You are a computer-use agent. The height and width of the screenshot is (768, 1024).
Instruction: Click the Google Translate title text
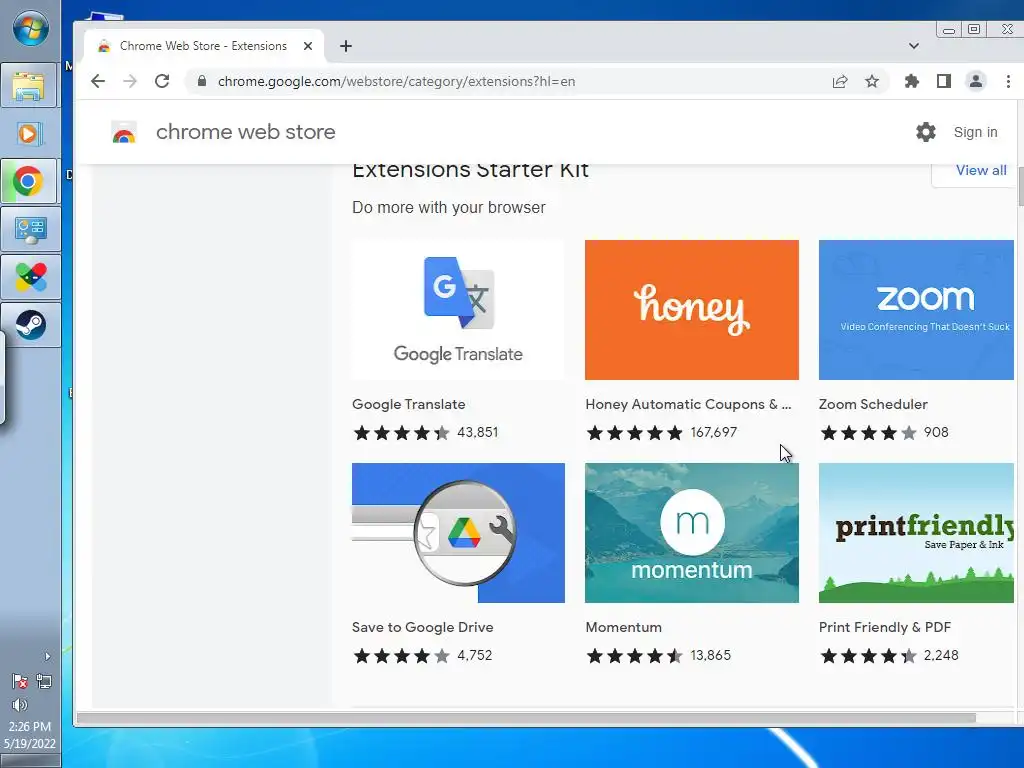408,404
